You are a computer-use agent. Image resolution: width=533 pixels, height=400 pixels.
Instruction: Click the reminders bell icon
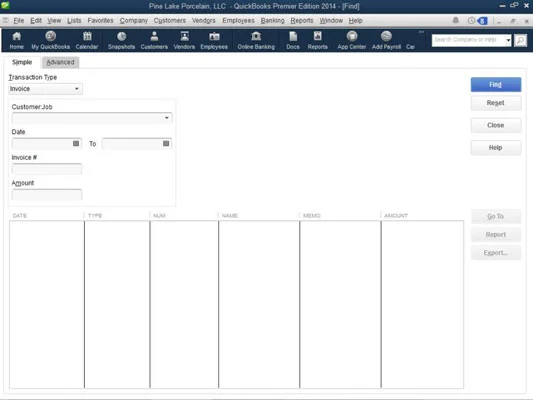pos(455,20)
